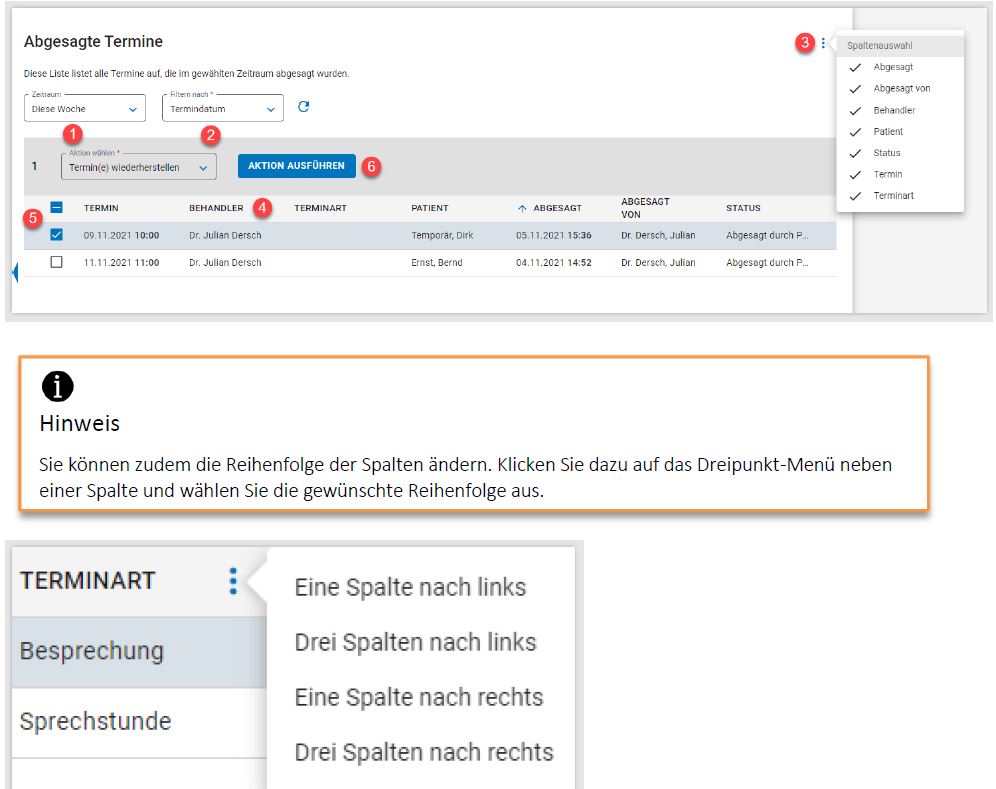Screen dimensions: 996x789
Task: Toggle 'Patient' column in Spaltenauswahl menu
Action: [x=887, y=132]
